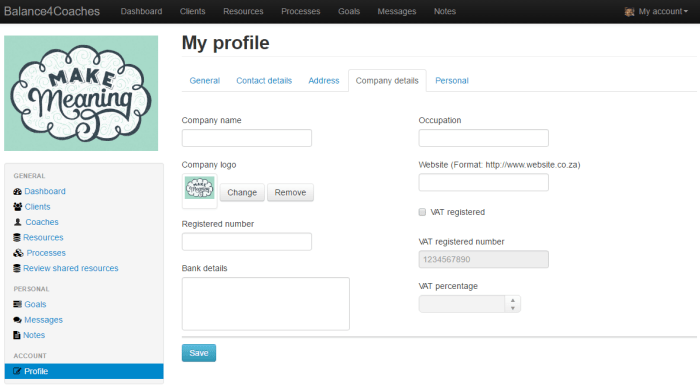Click the Change logo button
Screen dimensions: 700x389
pyautogui.click(x=242, y=192)
